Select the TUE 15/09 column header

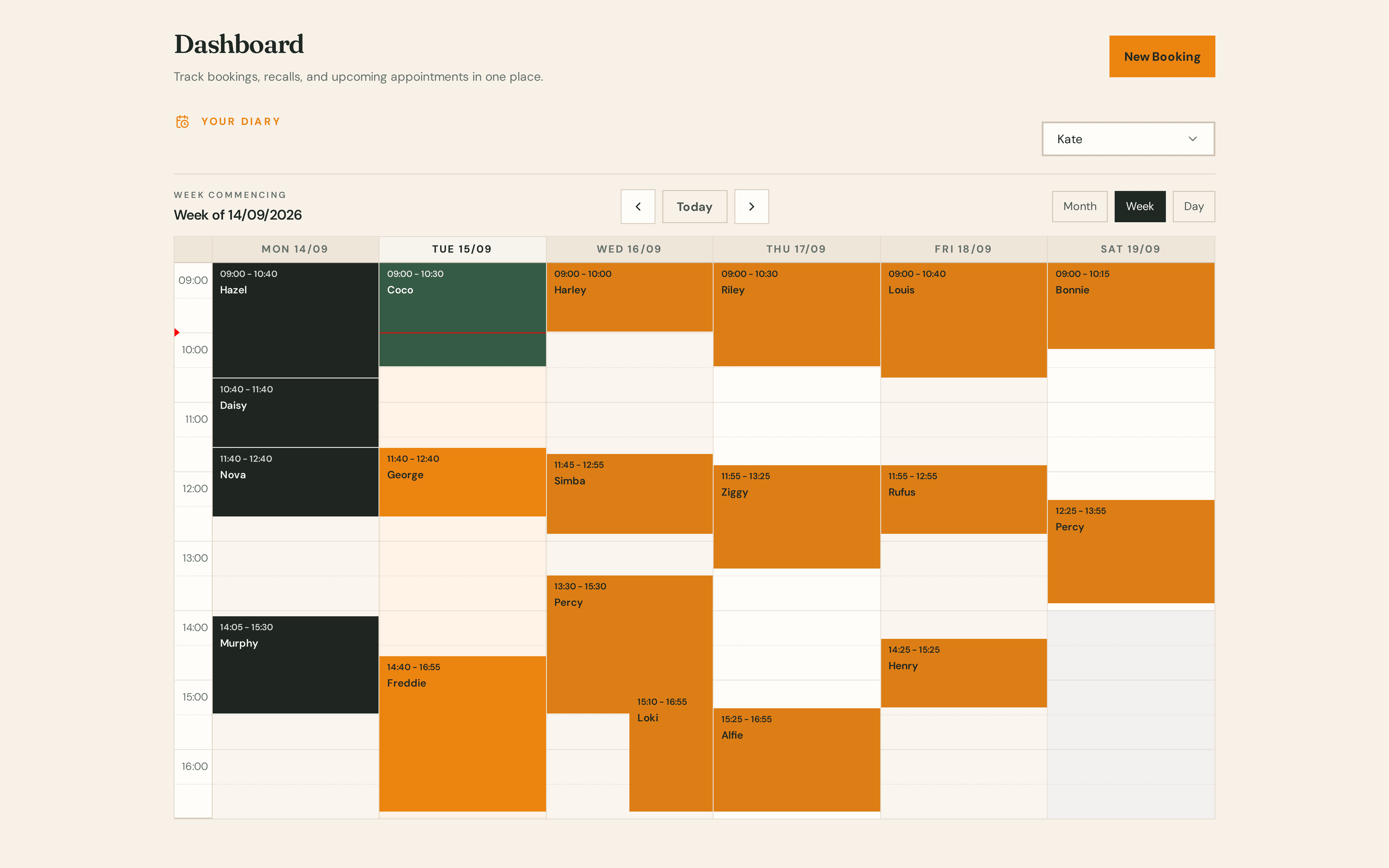click(x=462, y=249)
